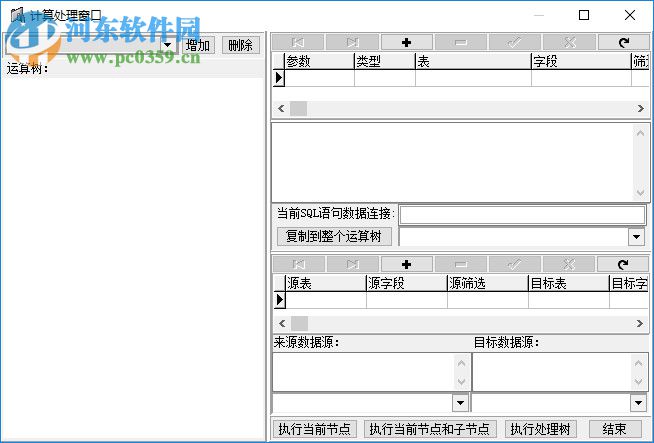
Task: Click the horizontal scrollbar thumb of the 参数 grid
Action: click(x=298, y=108)
